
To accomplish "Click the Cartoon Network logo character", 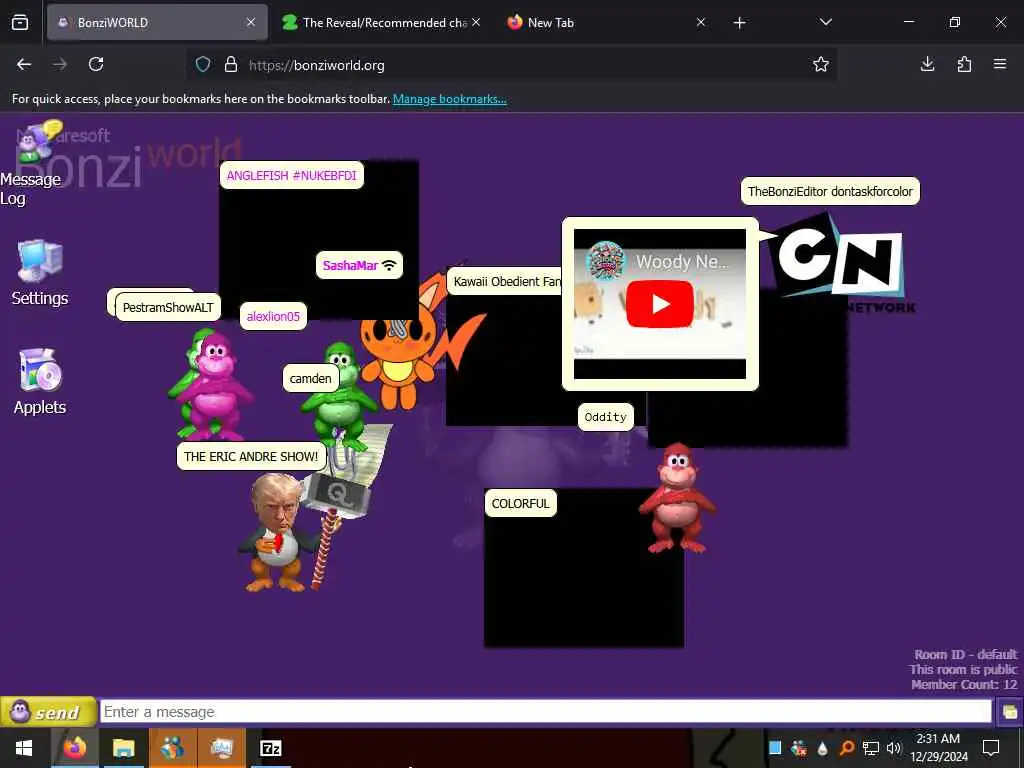I will pos(839,261).
